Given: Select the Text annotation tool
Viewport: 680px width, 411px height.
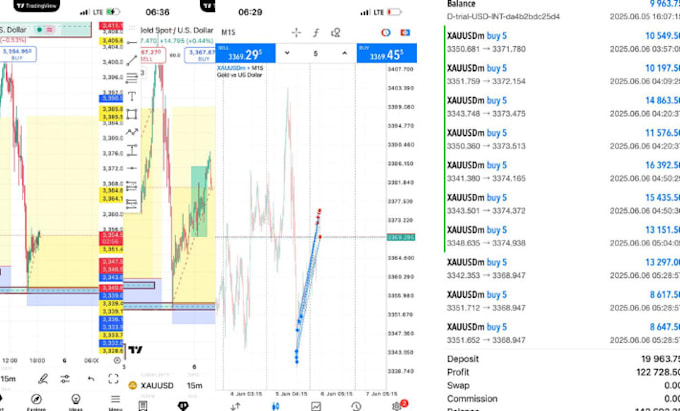Looking at the screenshot, I should (x=132, y=96).
